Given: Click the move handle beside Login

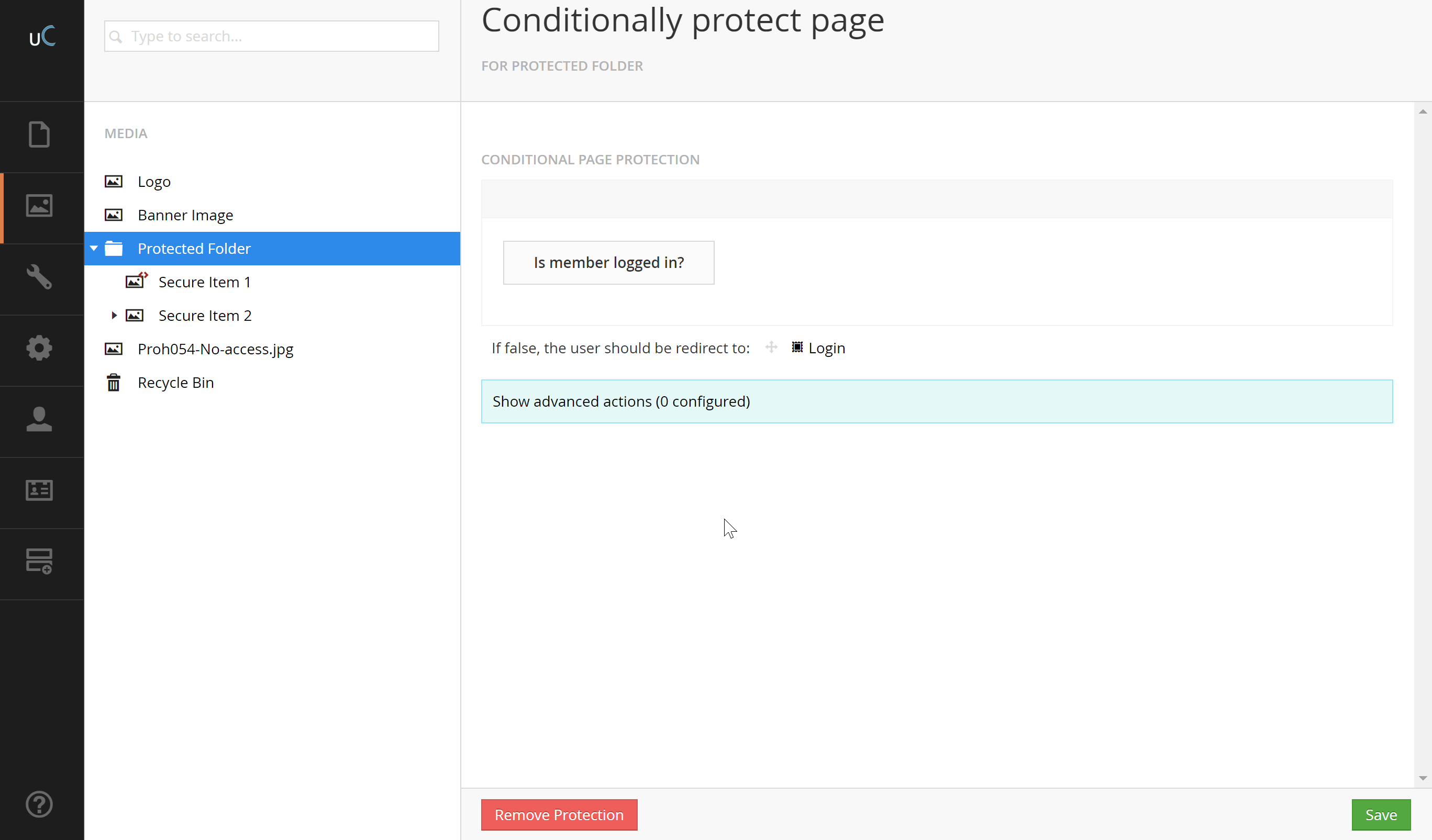Looking at the screenshot, I should (771, 347).
